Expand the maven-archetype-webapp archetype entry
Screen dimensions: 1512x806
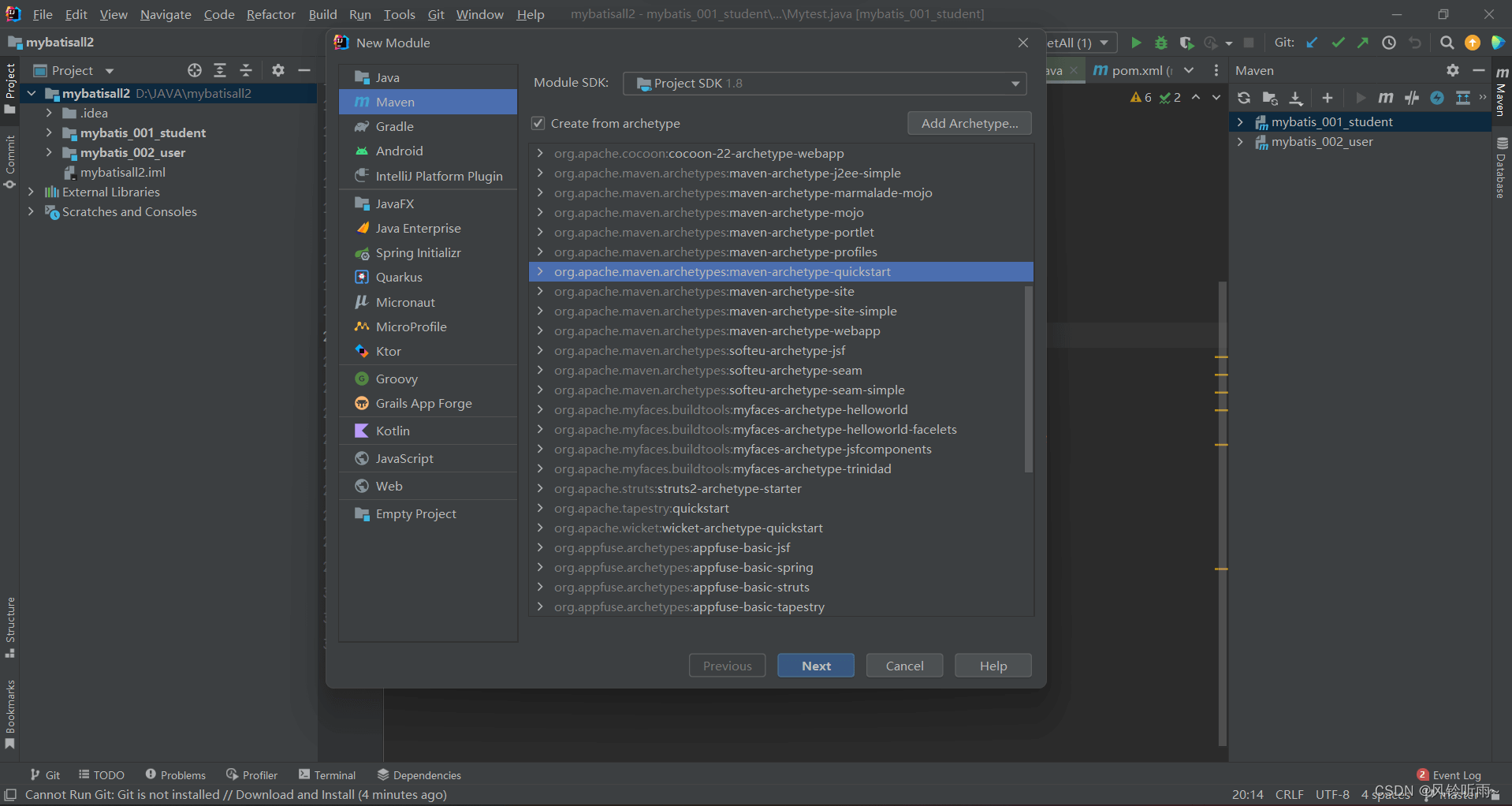click(x=540, y=330)
